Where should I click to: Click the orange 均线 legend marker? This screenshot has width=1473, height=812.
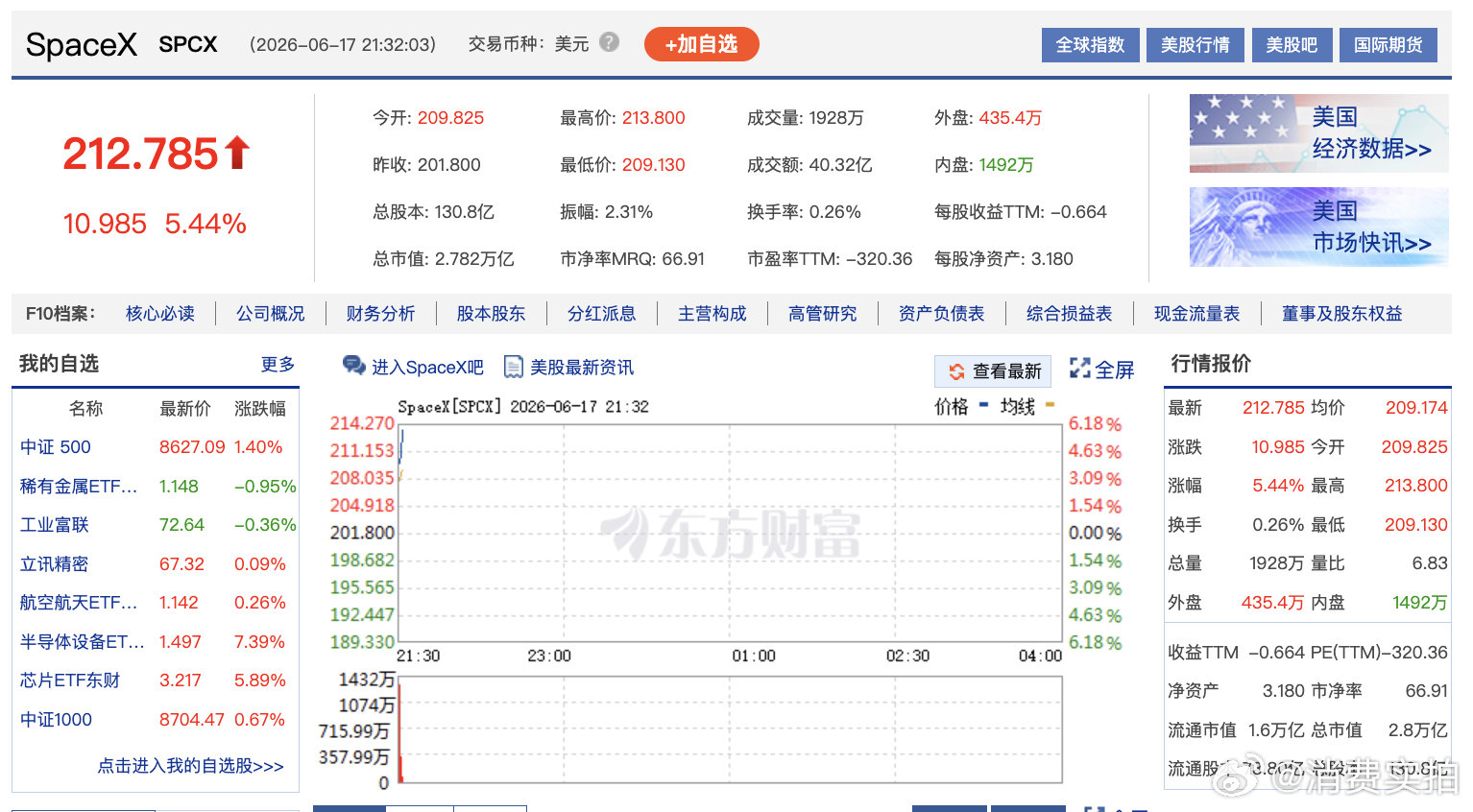(1050, 405)
